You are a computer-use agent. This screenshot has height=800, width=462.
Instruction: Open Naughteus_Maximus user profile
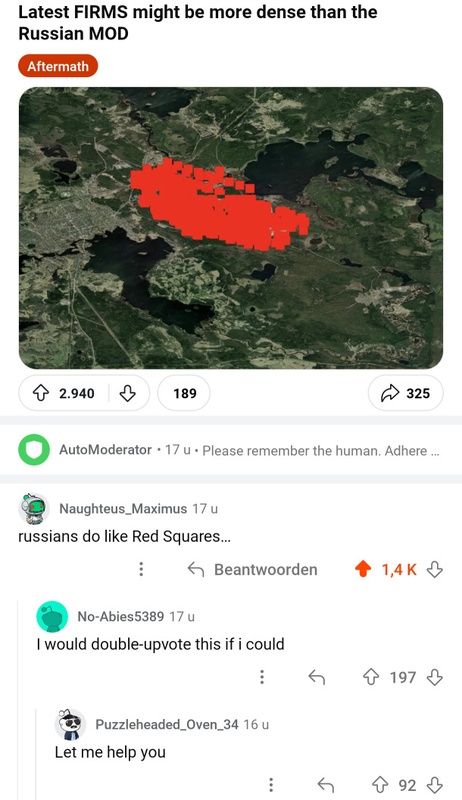click(123, 509)
